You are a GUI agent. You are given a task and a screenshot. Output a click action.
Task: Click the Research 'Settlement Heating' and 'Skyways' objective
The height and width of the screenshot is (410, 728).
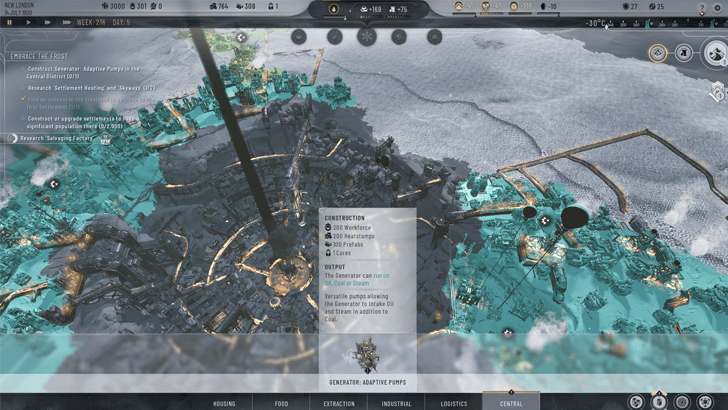[x=88, y=88]
